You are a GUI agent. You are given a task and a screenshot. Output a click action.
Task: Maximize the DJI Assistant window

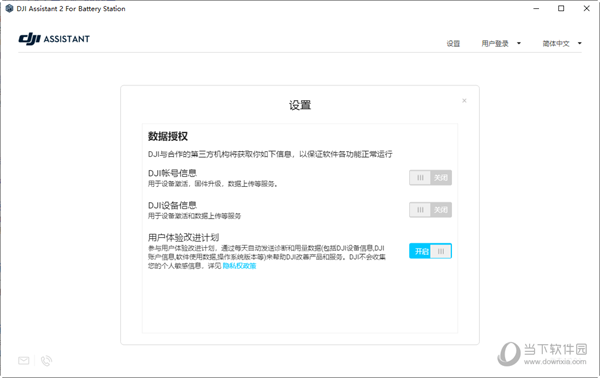[x=561, y=8]
